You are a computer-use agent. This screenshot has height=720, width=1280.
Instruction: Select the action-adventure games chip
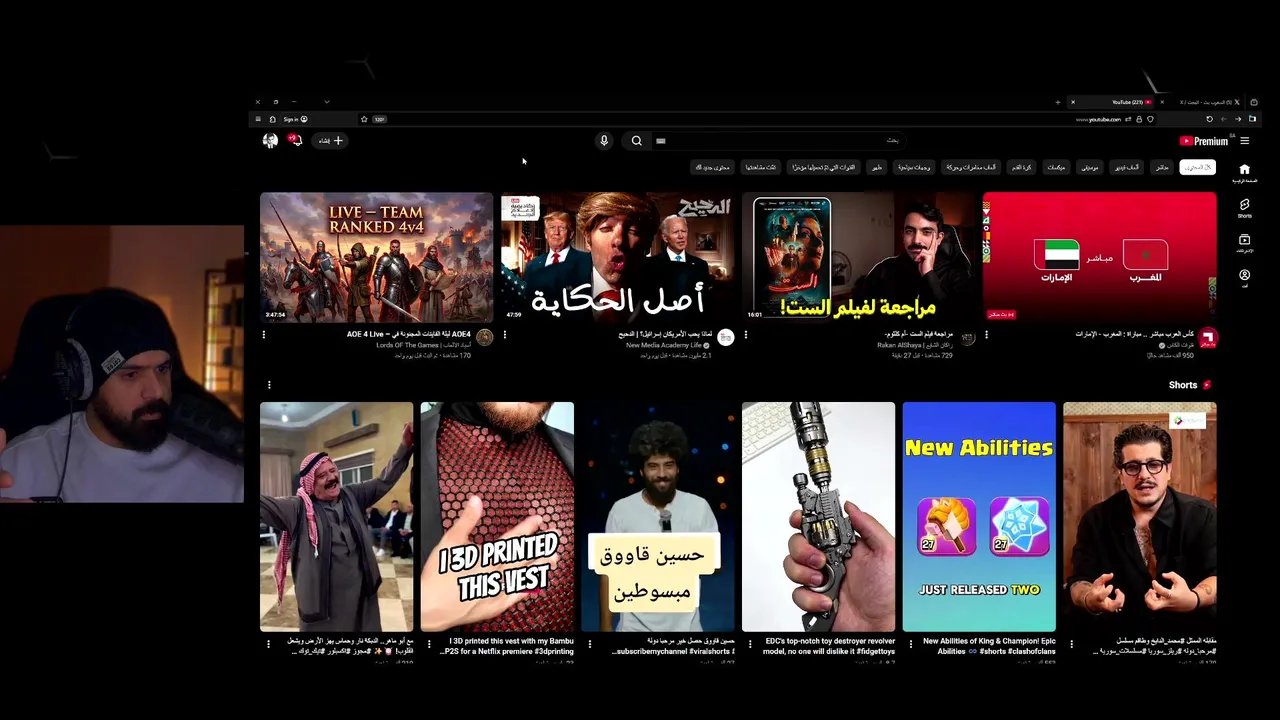[x=971, y=167]
